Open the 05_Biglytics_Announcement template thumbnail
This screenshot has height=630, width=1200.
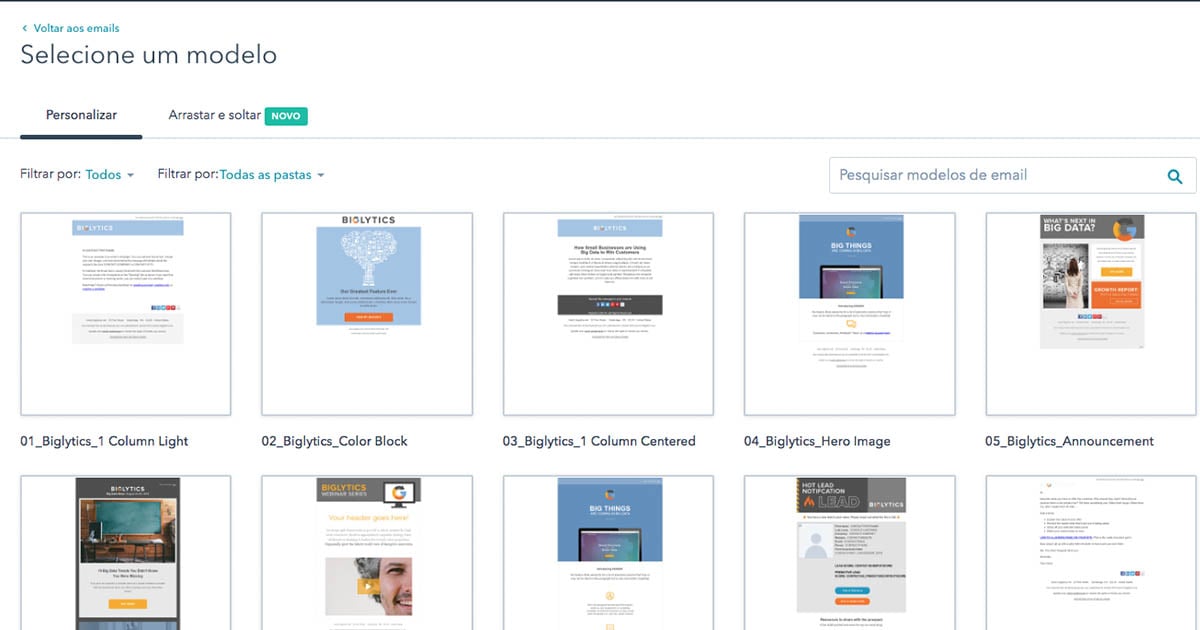(1091, 314)
